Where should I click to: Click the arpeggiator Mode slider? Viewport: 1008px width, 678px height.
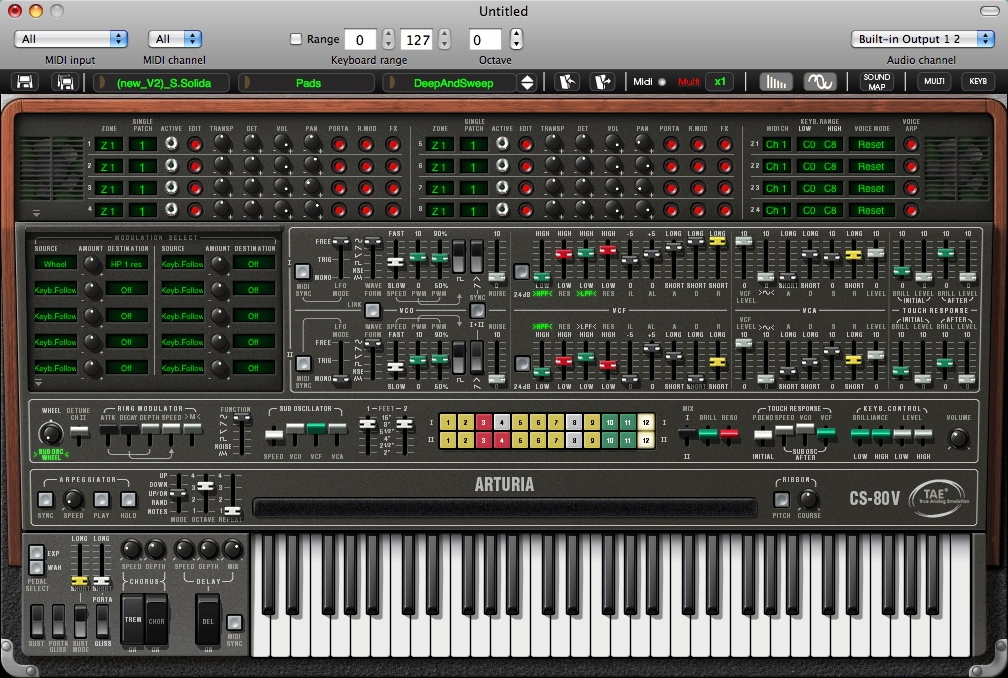179,494
